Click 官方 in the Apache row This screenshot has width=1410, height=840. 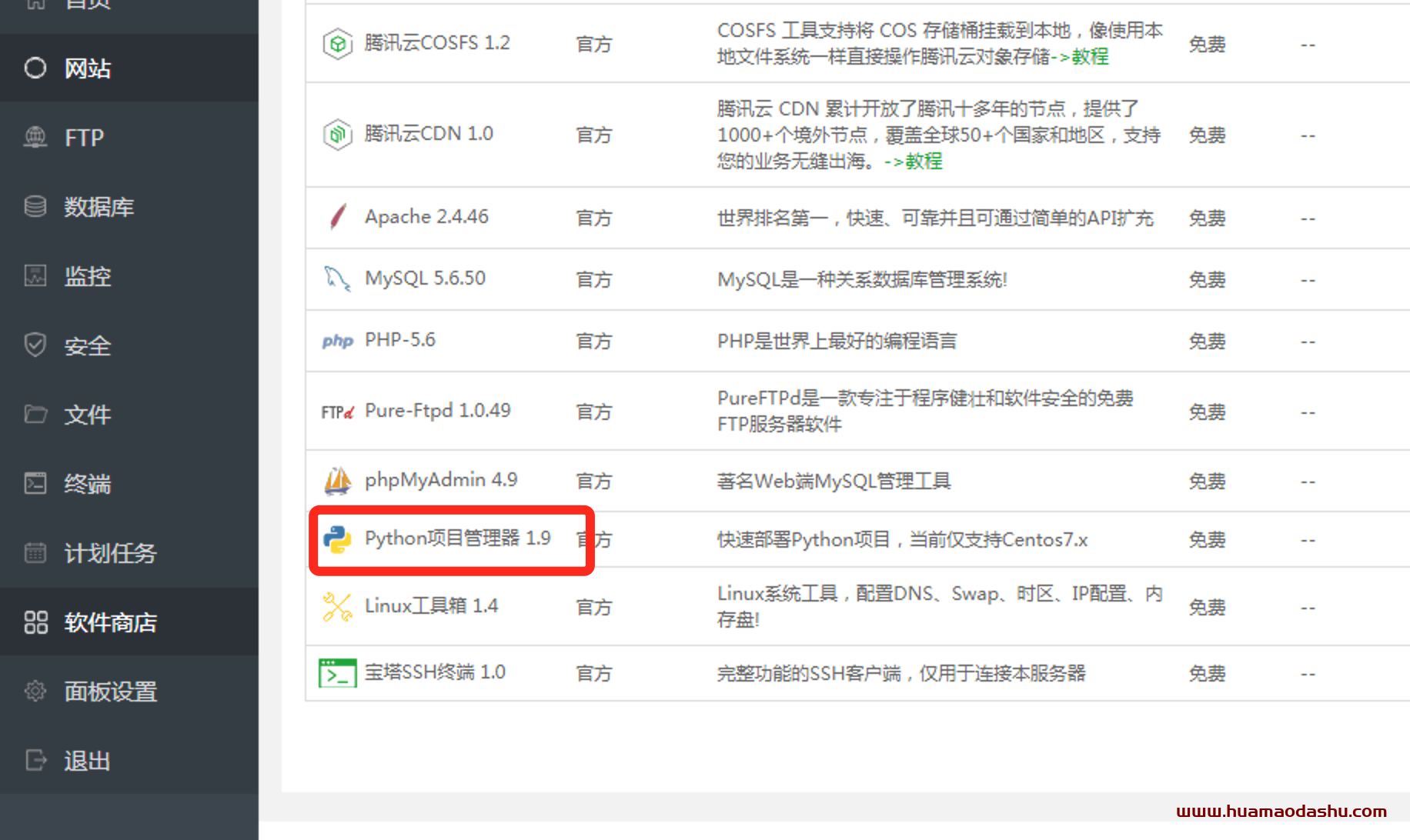coord(594,218)
